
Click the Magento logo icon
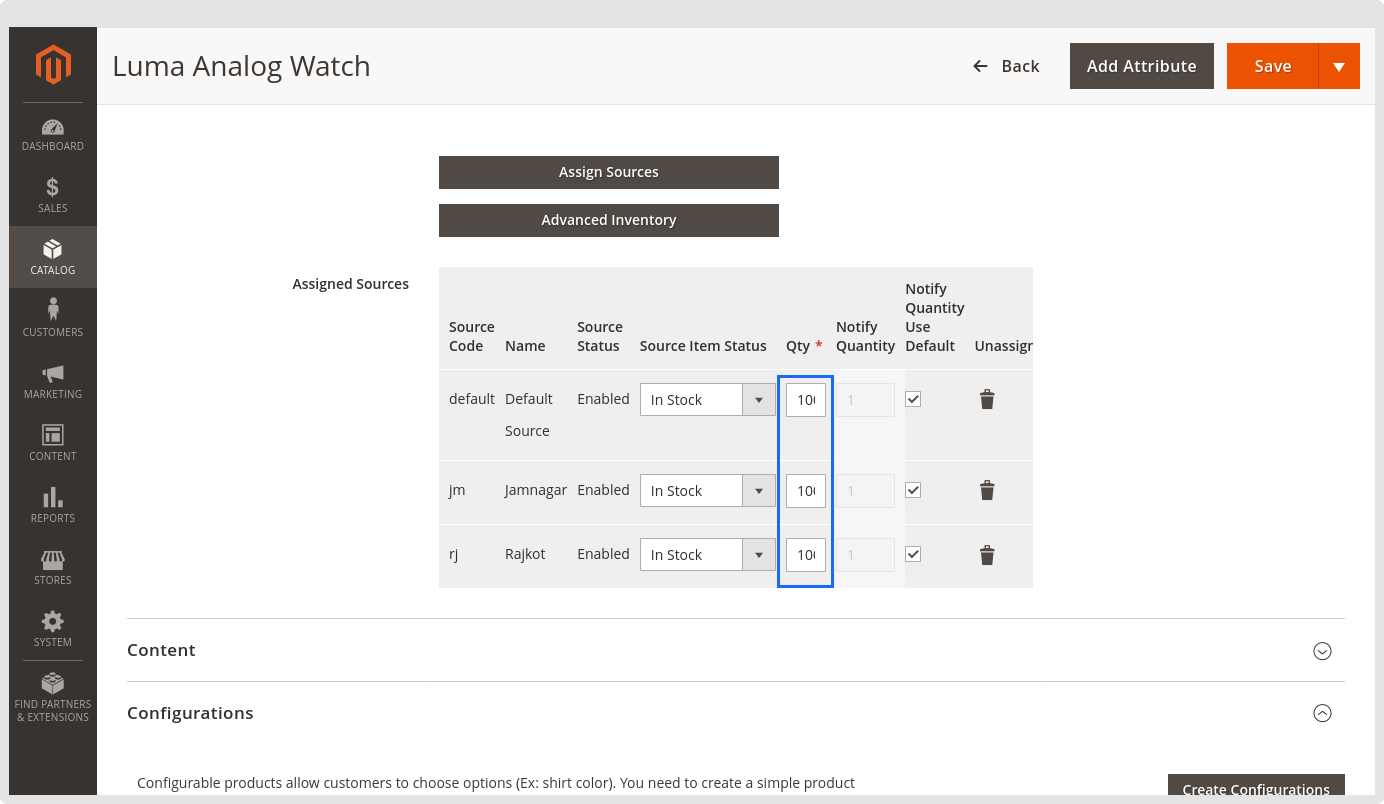pos(53,65)
